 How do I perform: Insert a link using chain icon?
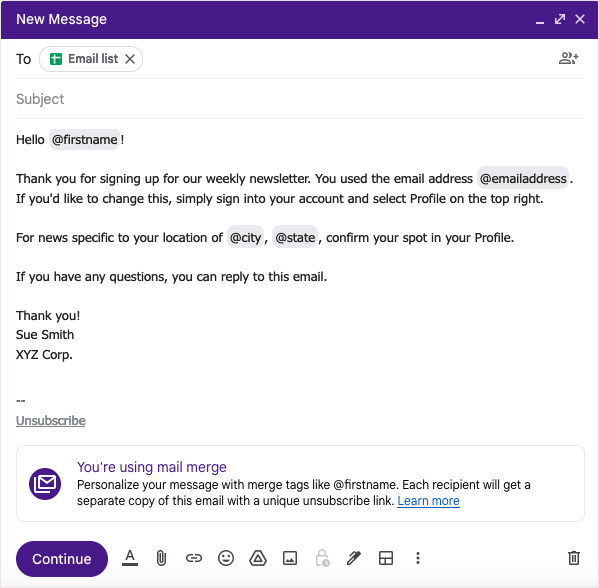click(x=194, y=558)
